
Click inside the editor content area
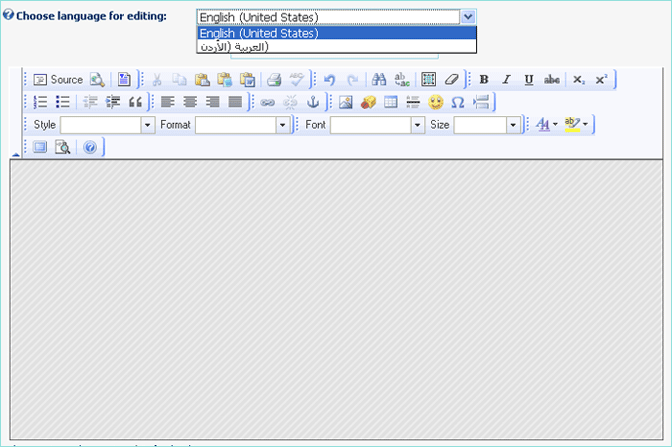[x=336, y=299]
